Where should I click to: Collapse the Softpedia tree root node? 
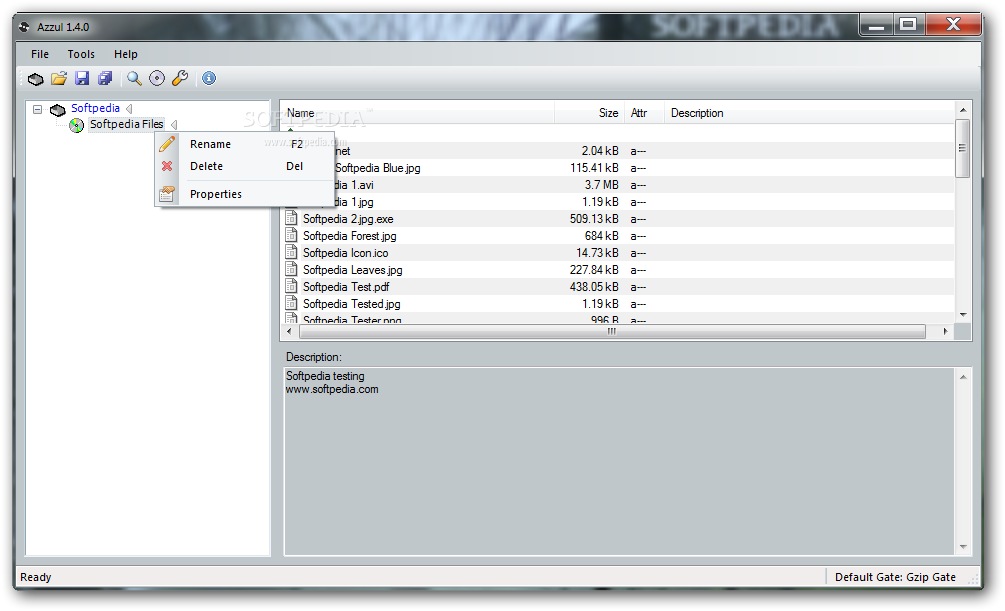(38, 109)
